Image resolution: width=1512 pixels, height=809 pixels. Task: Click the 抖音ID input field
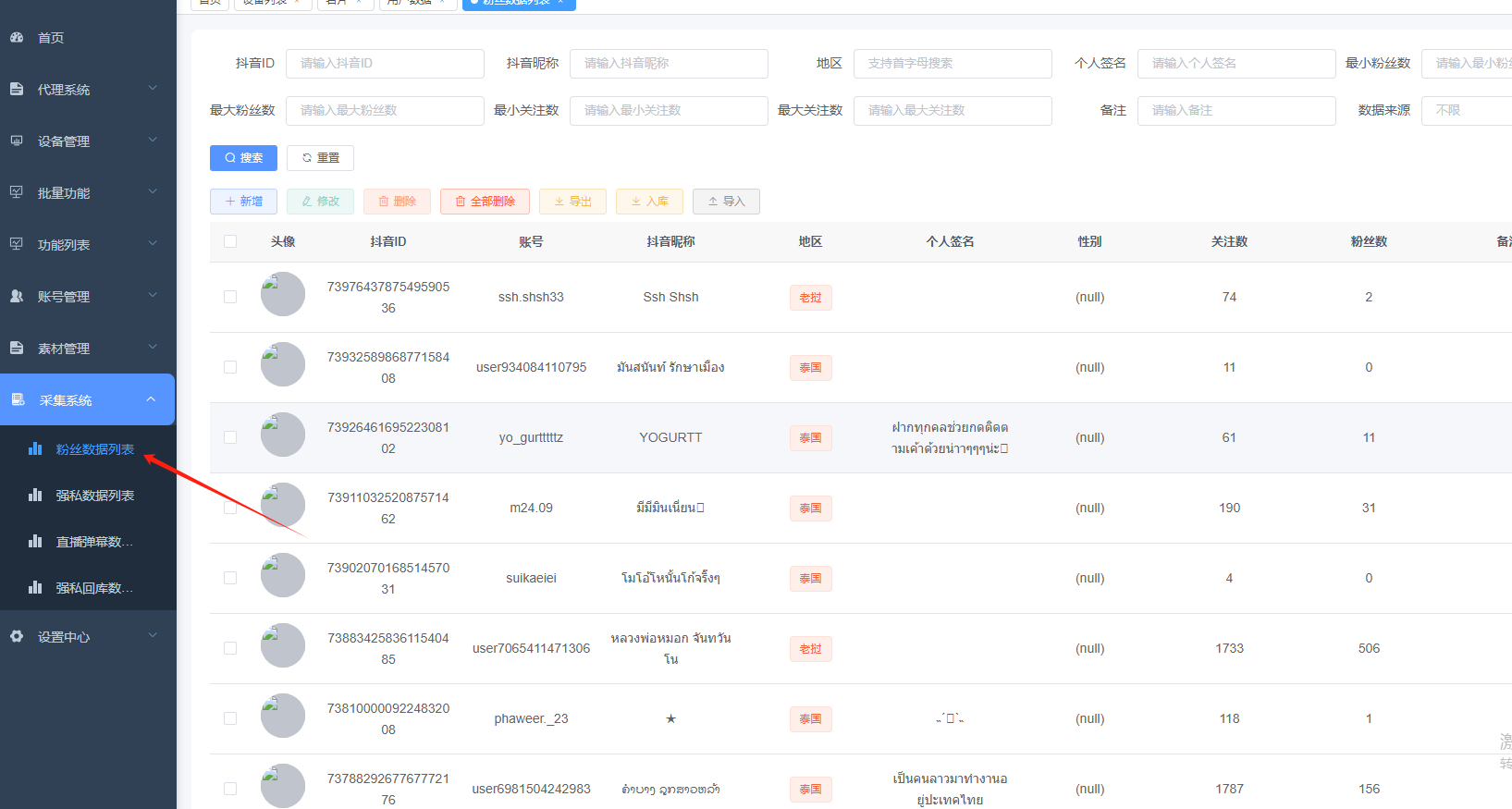tap(385, 64)
